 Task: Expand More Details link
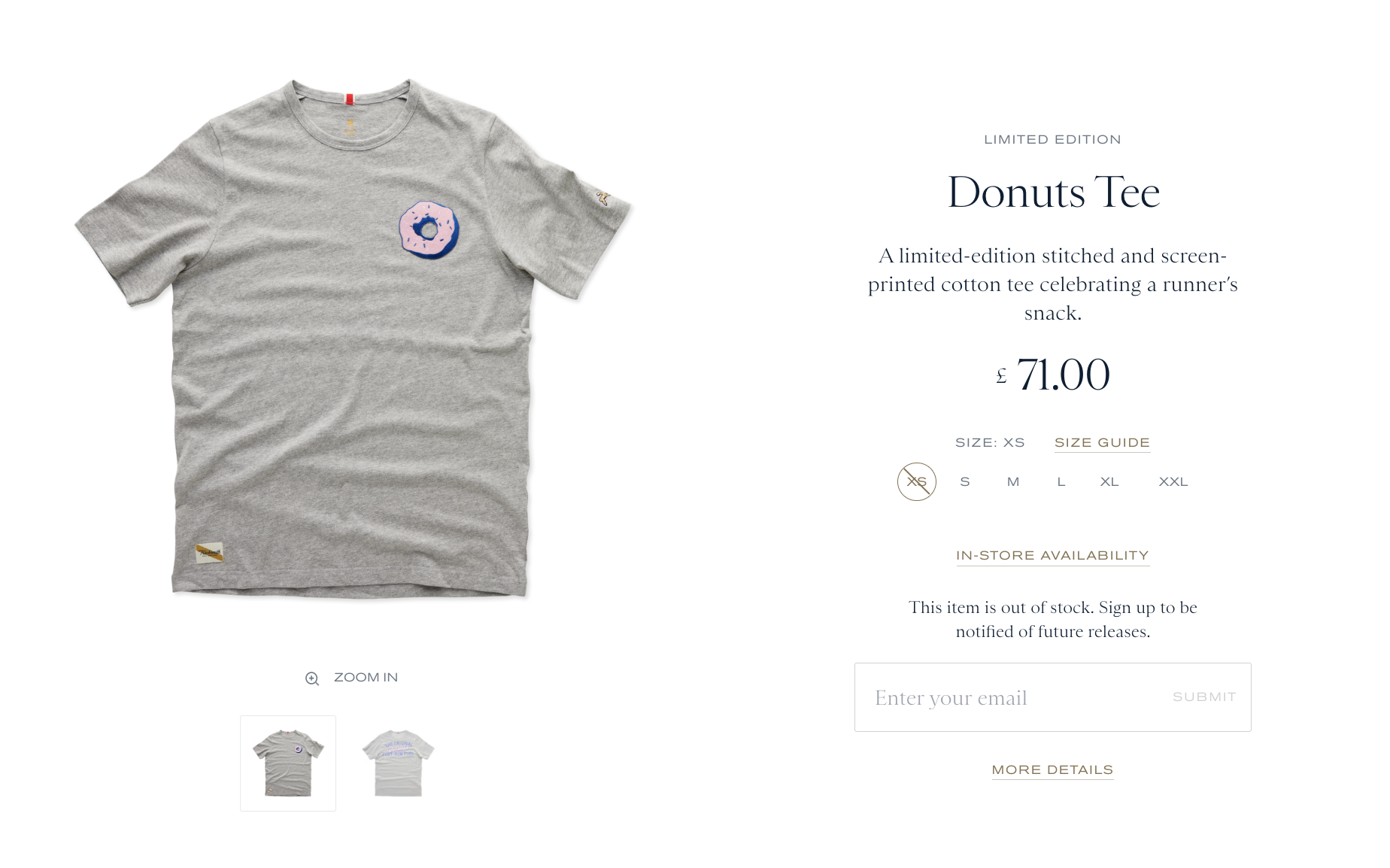coord(1052,770)
